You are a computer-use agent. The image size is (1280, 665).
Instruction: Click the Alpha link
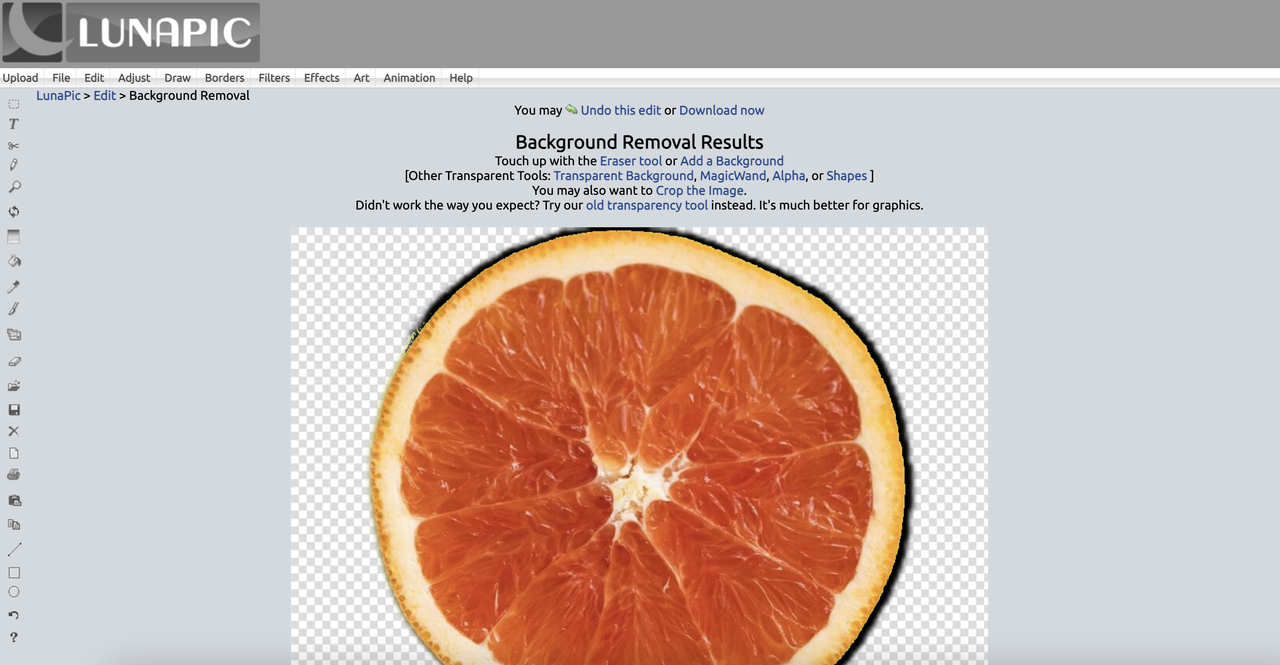[789, 176]
